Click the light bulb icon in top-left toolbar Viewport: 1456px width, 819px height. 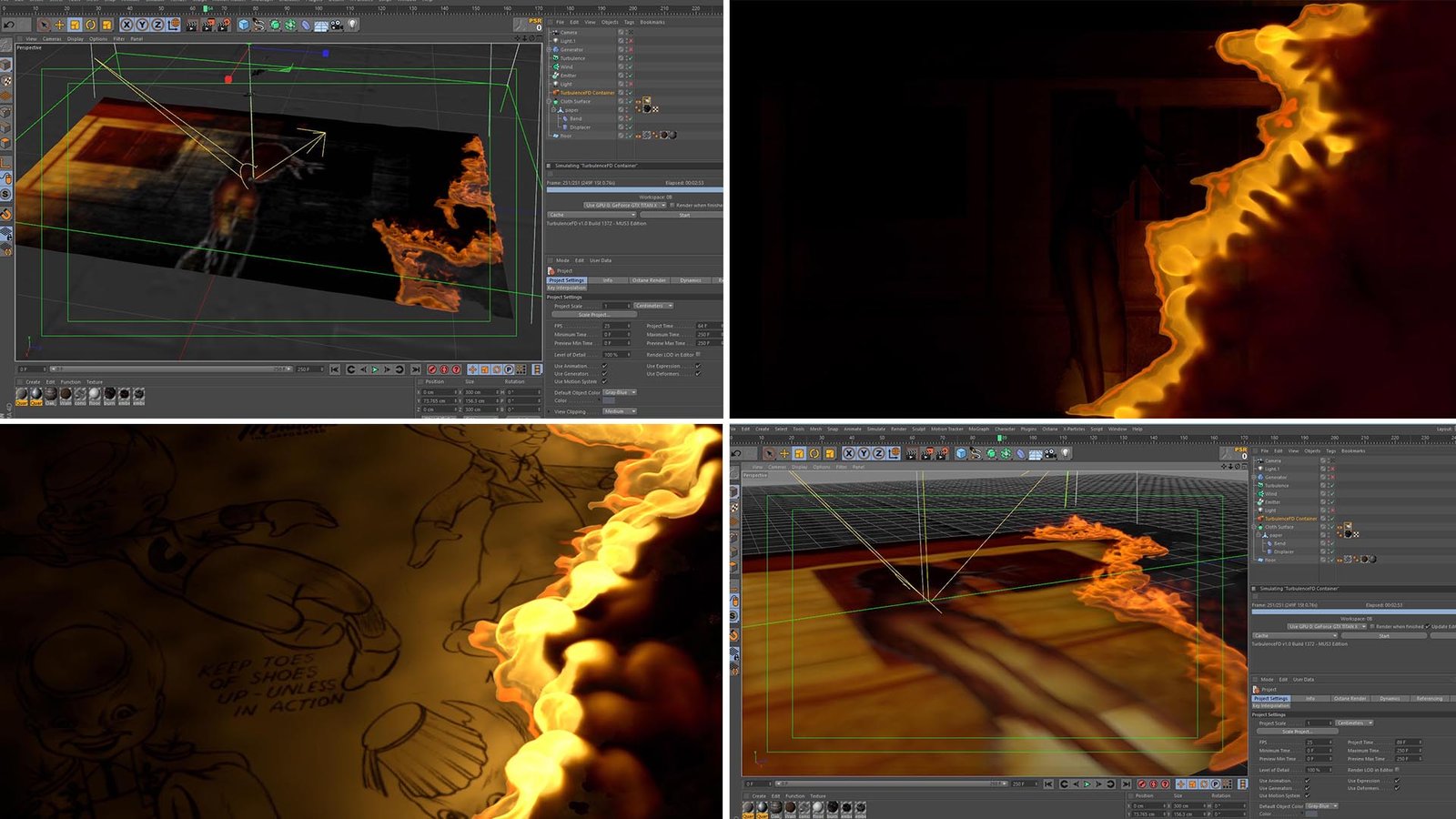[x=352, y=25]
